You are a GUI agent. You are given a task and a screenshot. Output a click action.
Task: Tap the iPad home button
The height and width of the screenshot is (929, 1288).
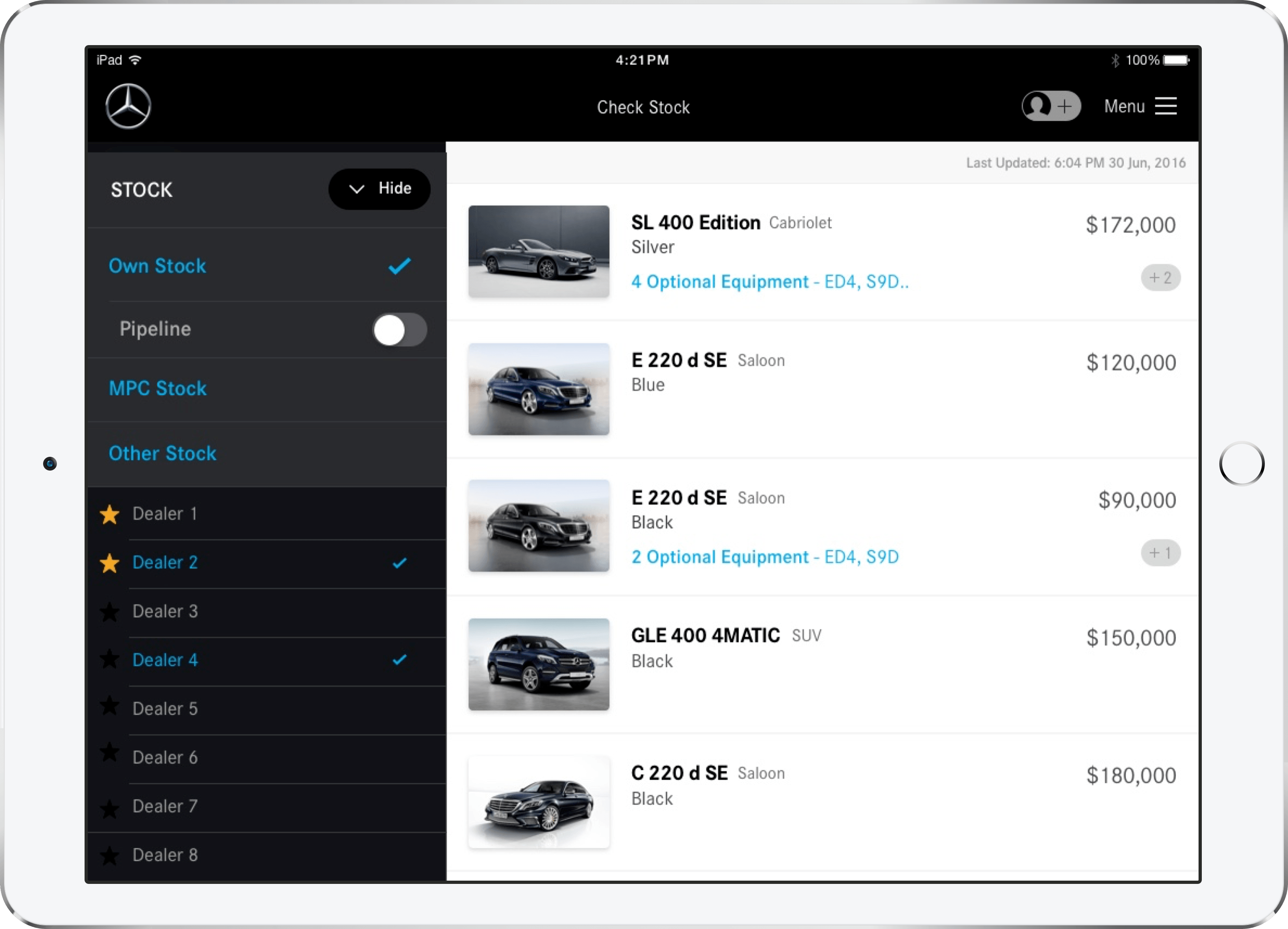1242,464
